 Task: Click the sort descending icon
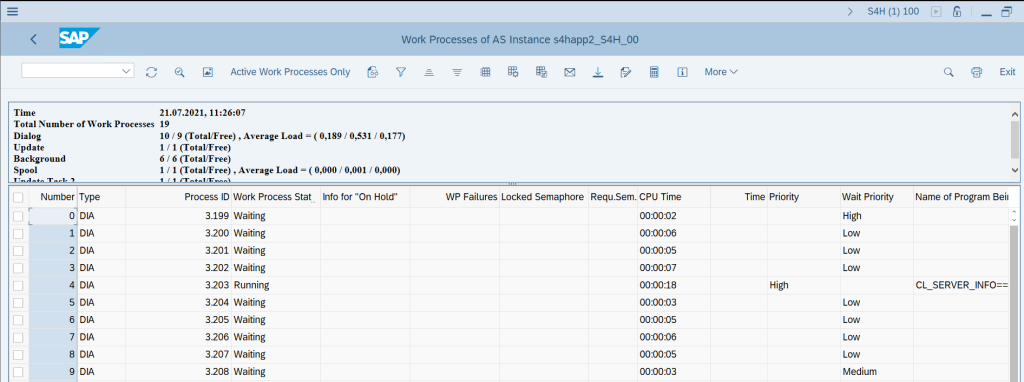pyautogui.click(x=457, y=72)
